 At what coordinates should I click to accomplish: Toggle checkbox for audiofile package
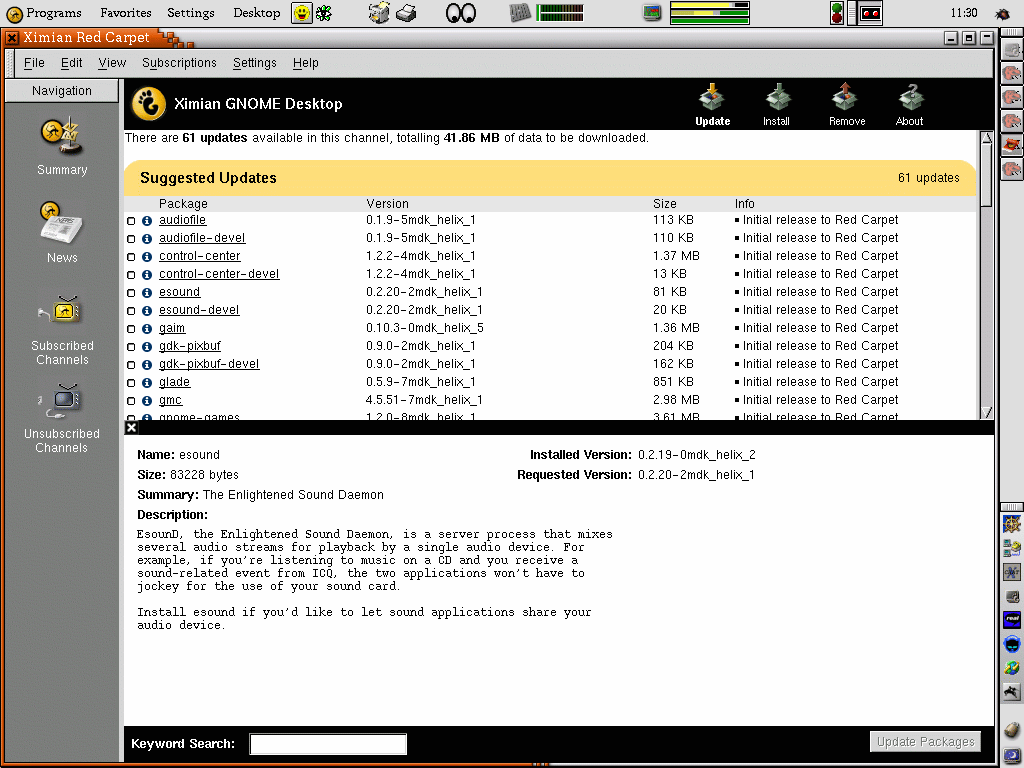click(131, 221)
